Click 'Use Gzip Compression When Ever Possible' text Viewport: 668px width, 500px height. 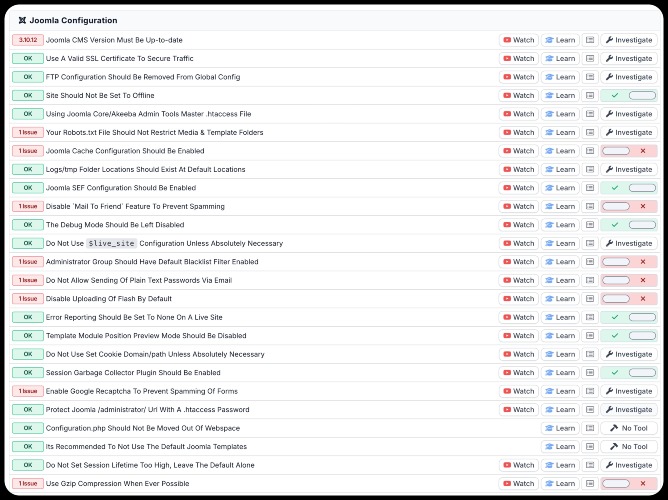point(118,484)
